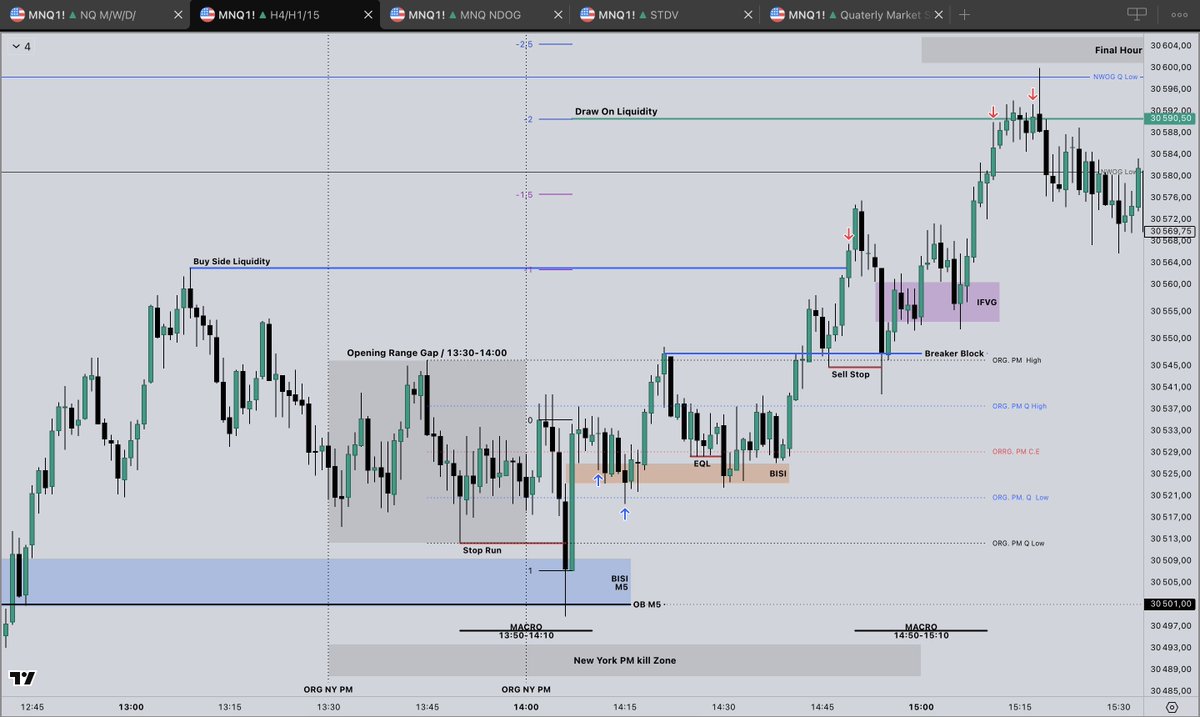Click the 15:00 time axis label
Screen dimensions: 1200x717
pyautogui.click(x=921, y=707)
